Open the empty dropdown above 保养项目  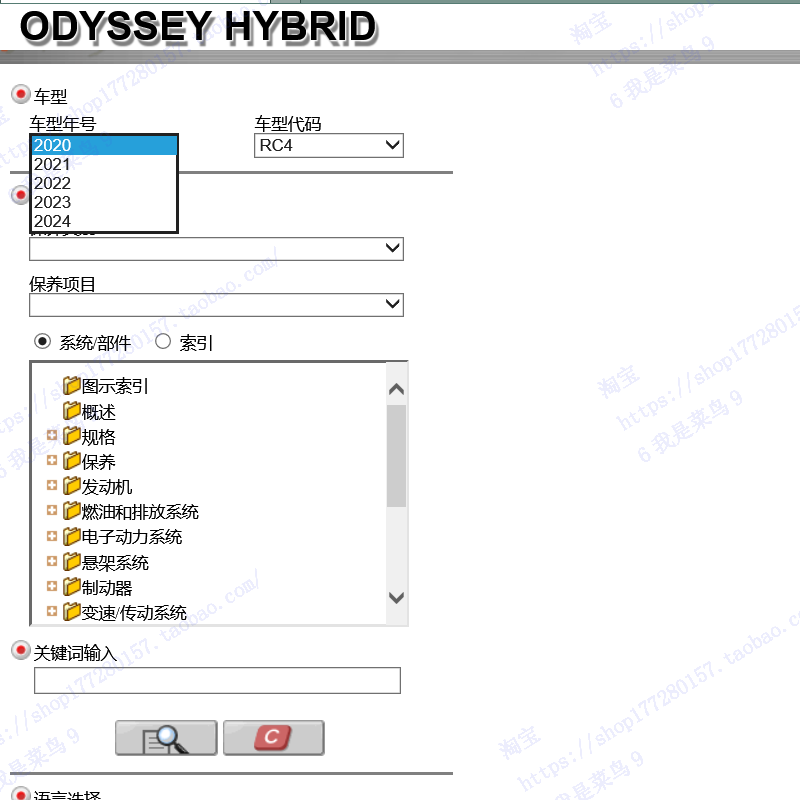[216, 248]
